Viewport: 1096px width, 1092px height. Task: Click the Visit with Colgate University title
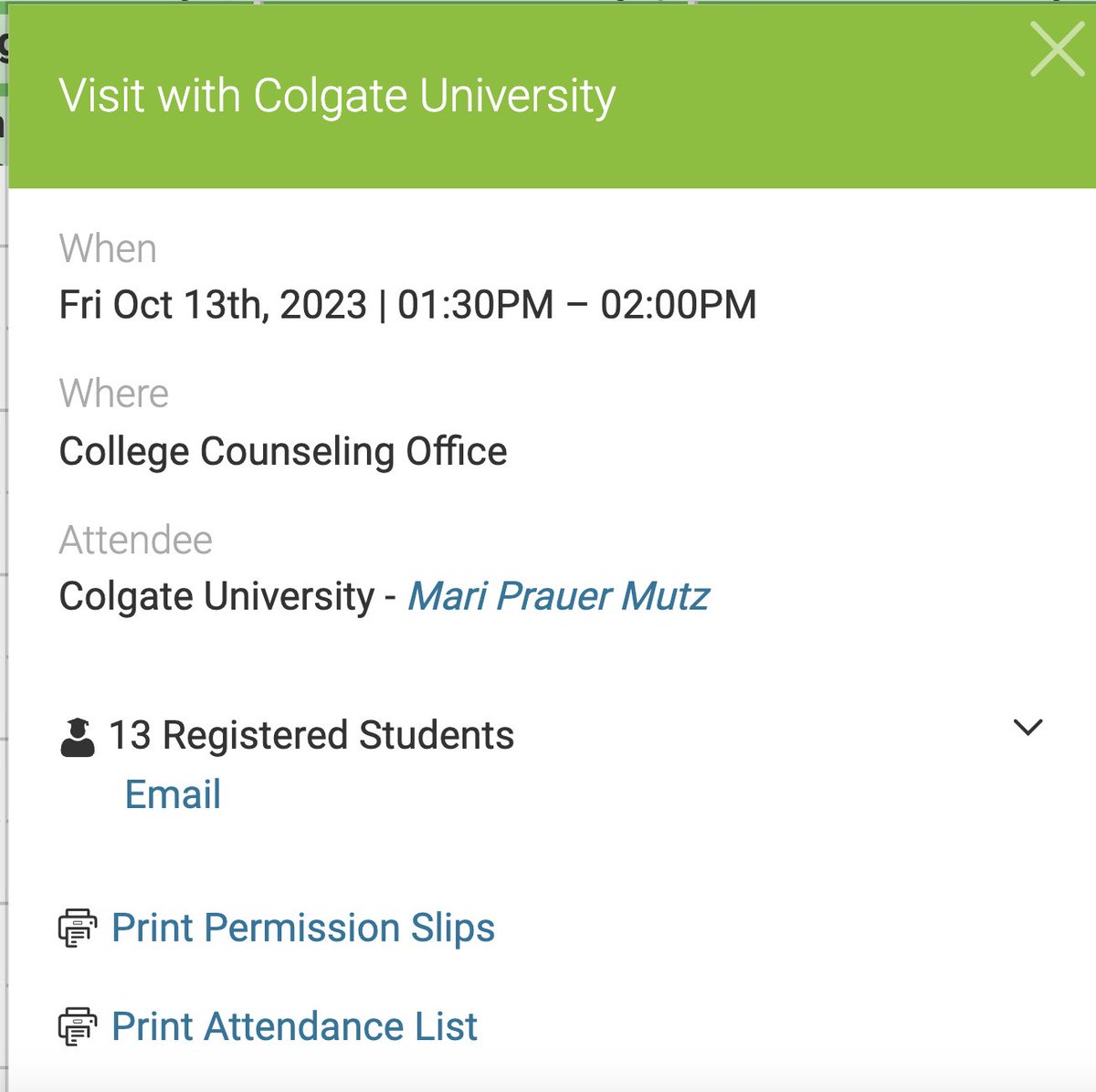click(x=337, y=96)
